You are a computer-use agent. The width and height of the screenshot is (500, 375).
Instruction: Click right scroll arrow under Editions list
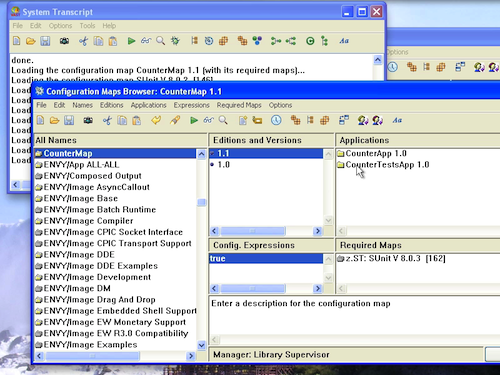coord(318,231)
